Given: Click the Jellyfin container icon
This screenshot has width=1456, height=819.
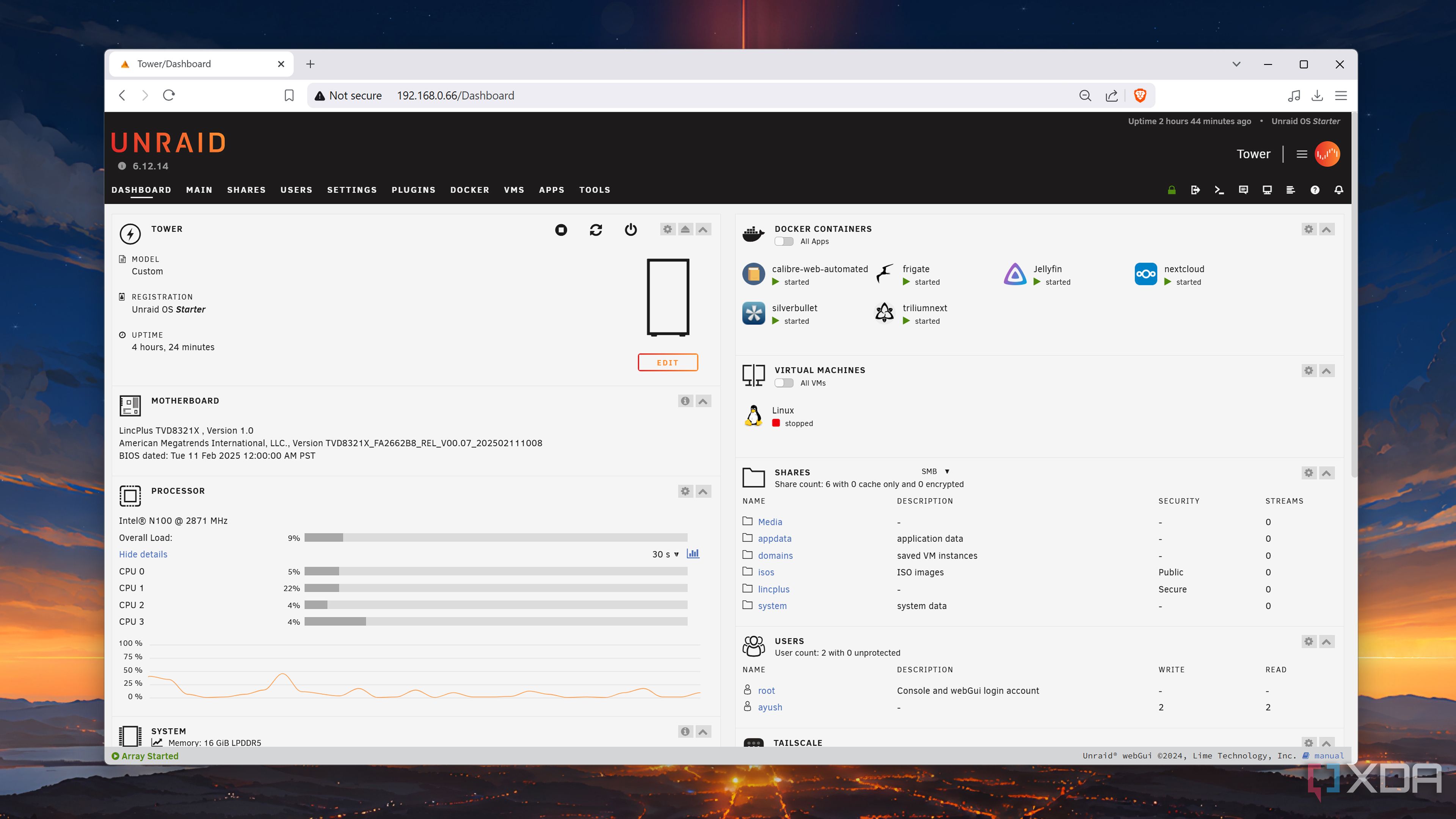Looking at the screenshot, I should (x=1015, y=274).
